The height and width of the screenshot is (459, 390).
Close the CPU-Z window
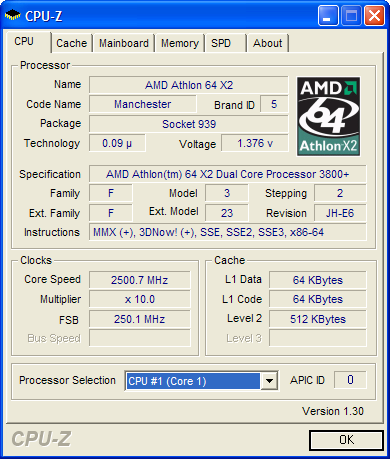[x=374, y=15]
